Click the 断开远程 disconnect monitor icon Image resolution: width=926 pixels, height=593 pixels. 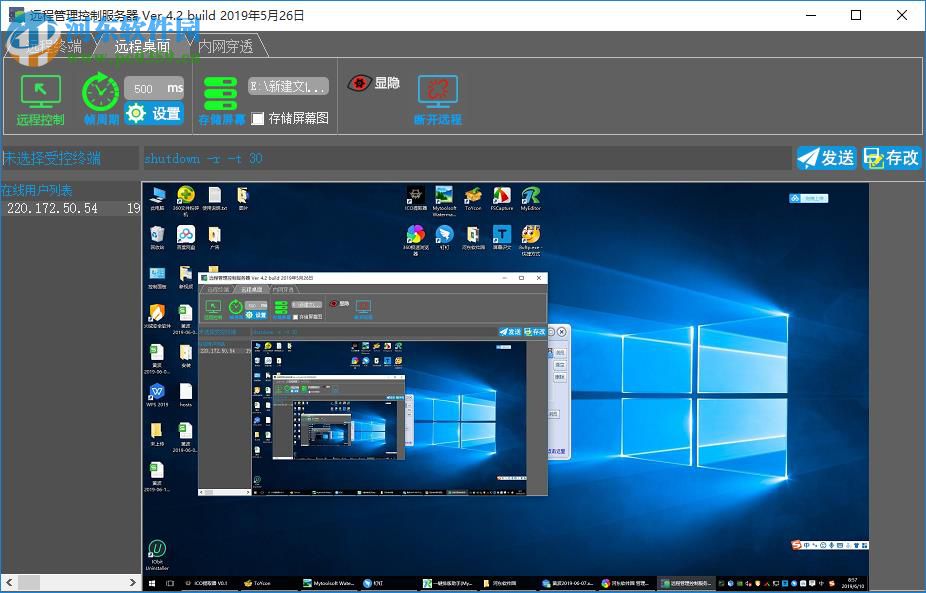click(x=437, y=92)
